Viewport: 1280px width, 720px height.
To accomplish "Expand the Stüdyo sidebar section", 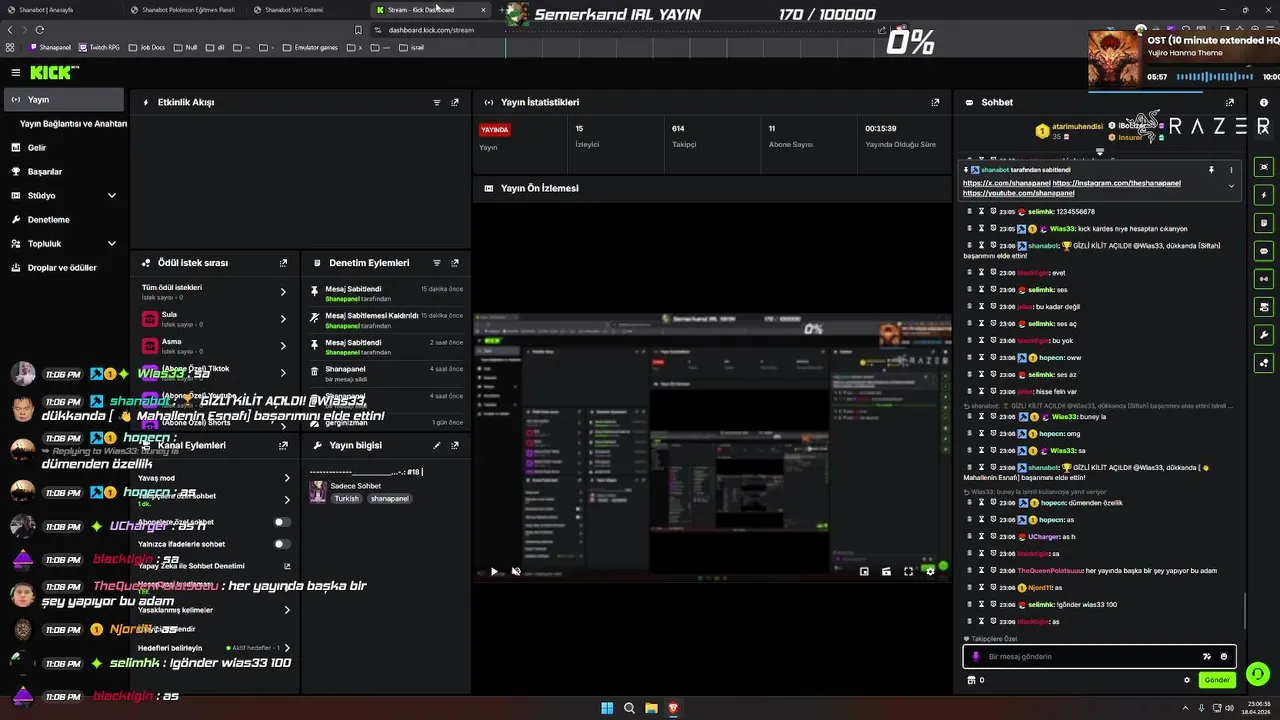I will 112,196.
